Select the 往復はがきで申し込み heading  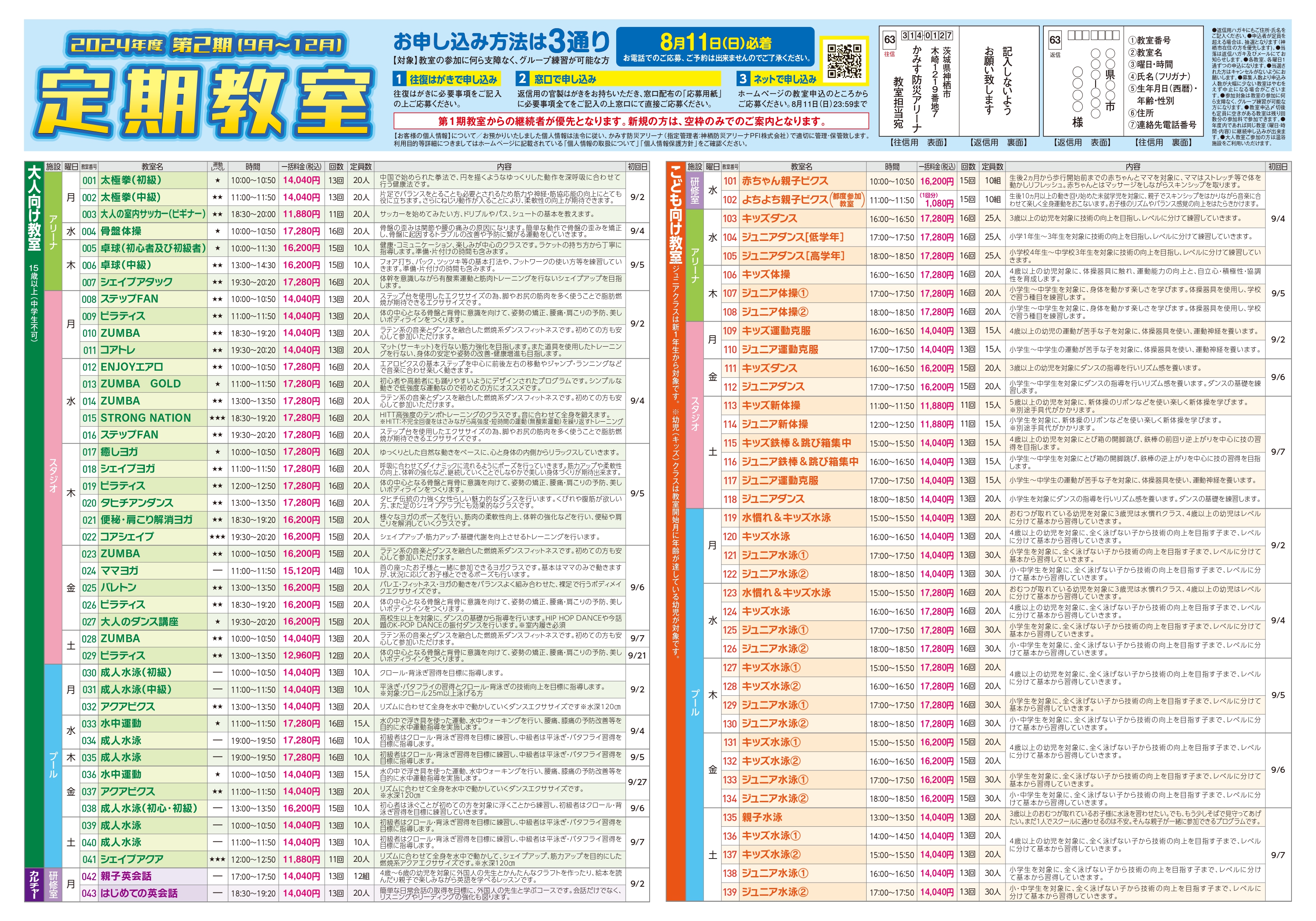pyautogui.click(x=446, y=79)
